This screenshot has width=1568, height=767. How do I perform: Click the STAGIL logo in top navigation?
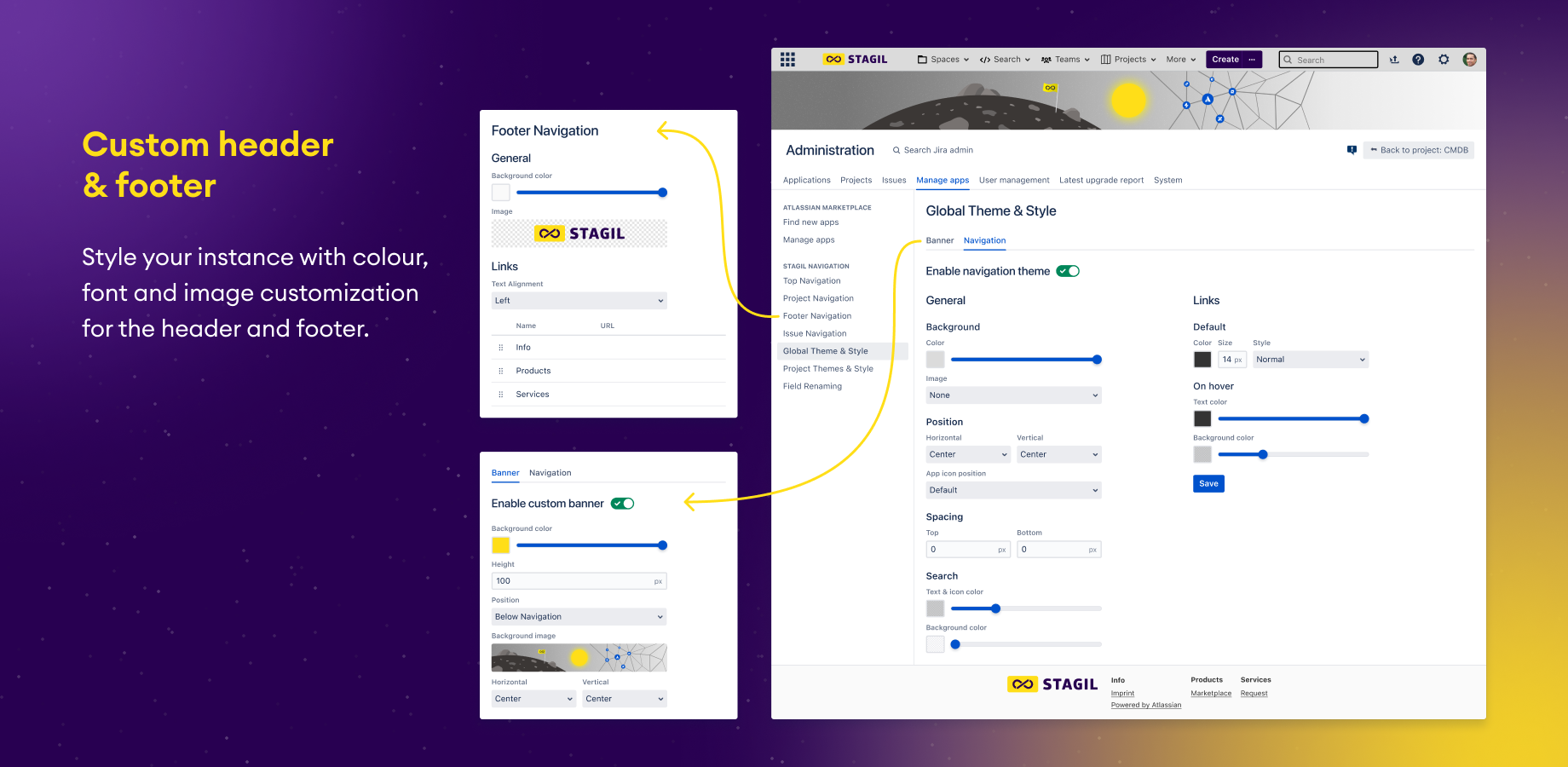pos(856,60)
